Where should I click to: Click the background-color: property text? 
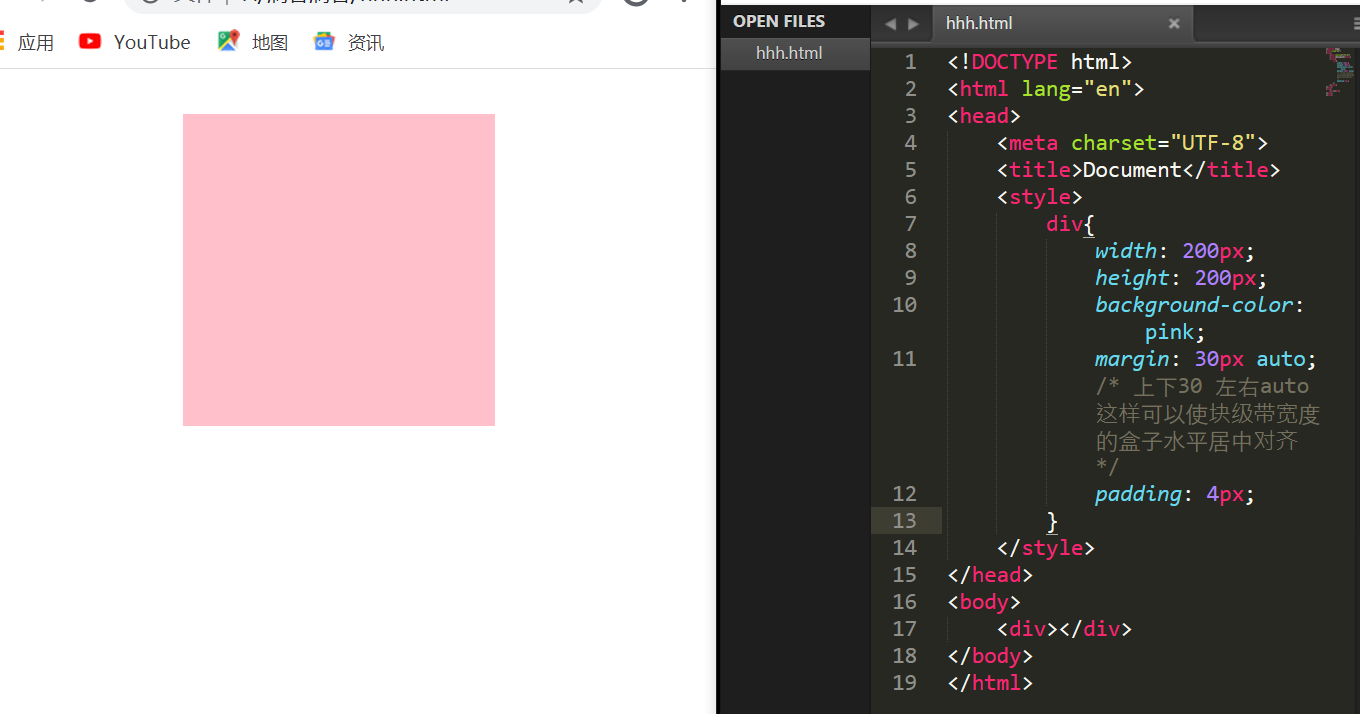click(1200, 305)
